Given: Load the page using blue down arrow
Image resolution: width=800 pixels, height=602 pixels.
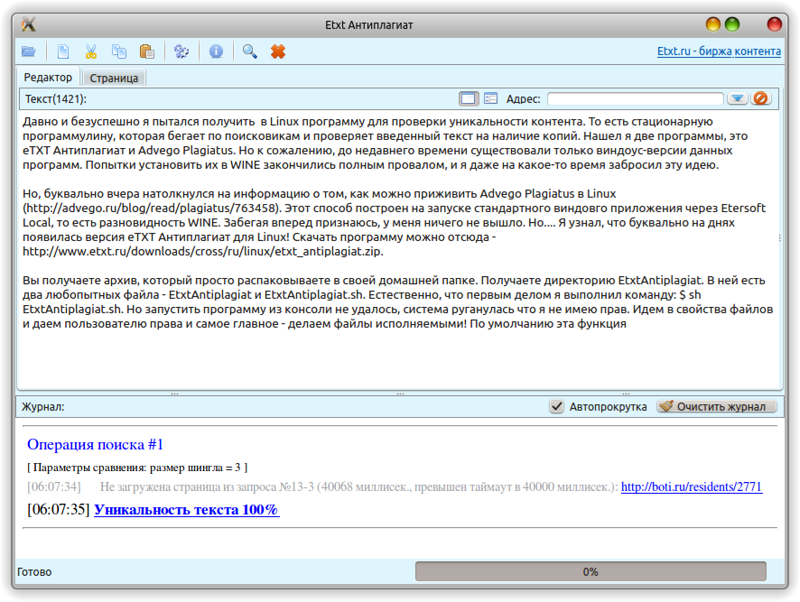Looking at the screenshot, I should tap(737, 98).
